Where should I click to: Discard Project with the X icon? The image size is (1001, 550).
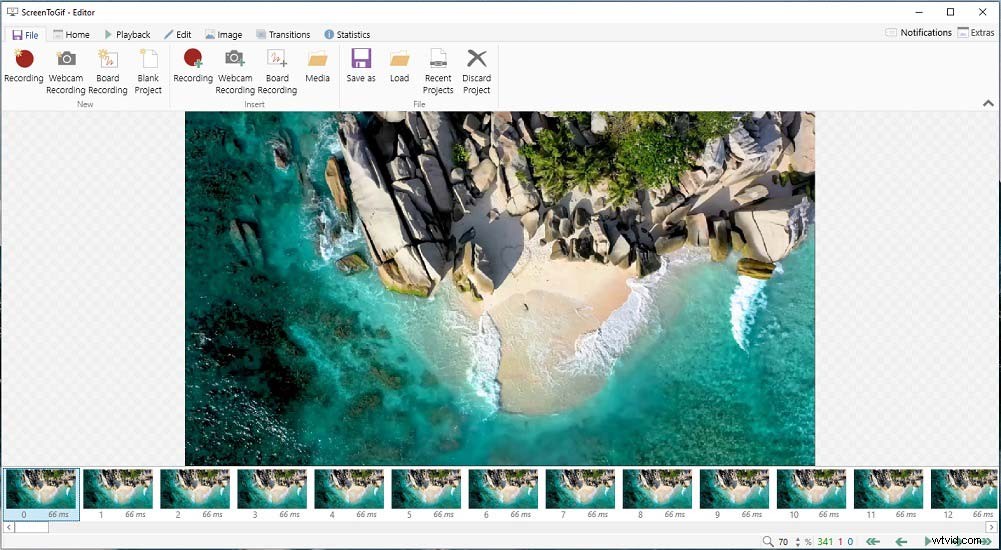(x=477, y=71)
